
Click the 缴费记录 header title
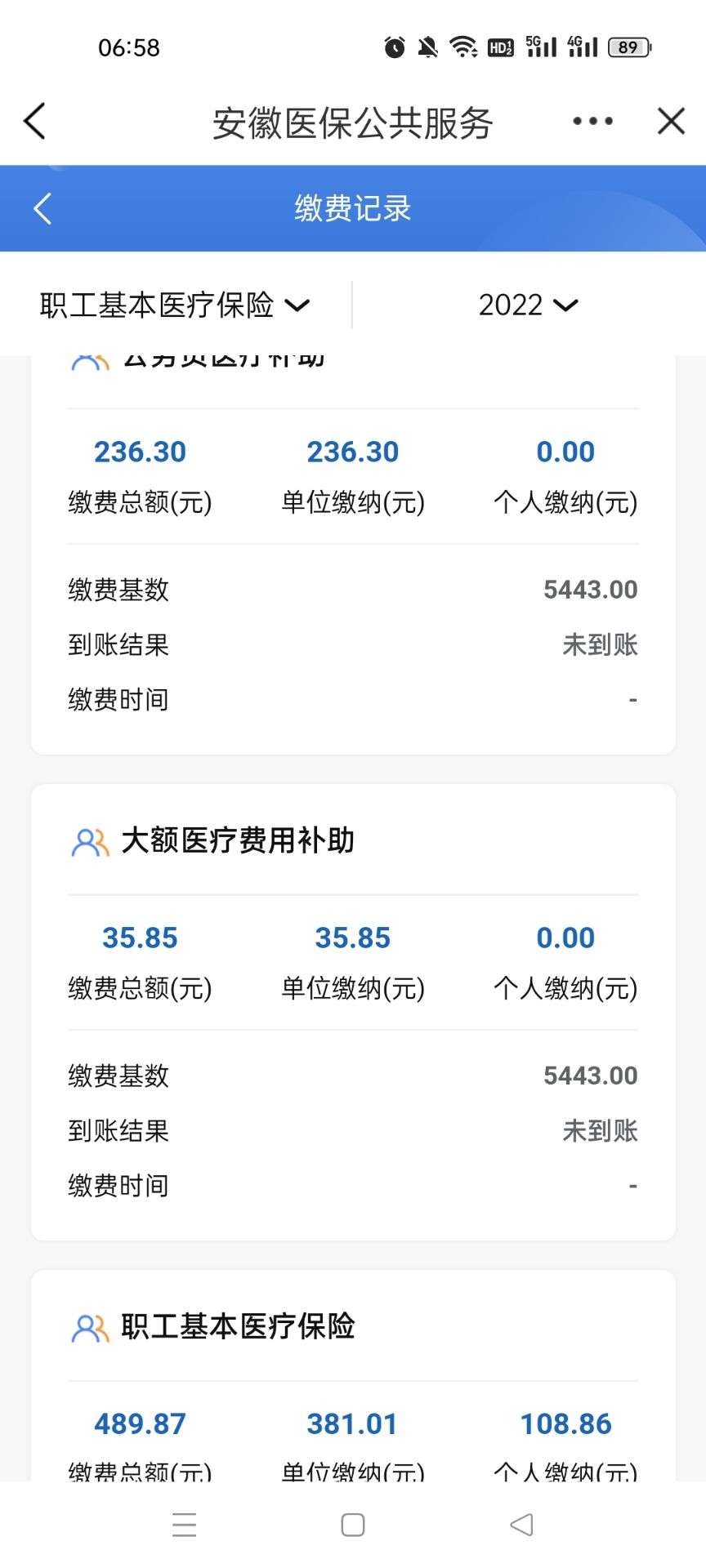coord(353,208)
